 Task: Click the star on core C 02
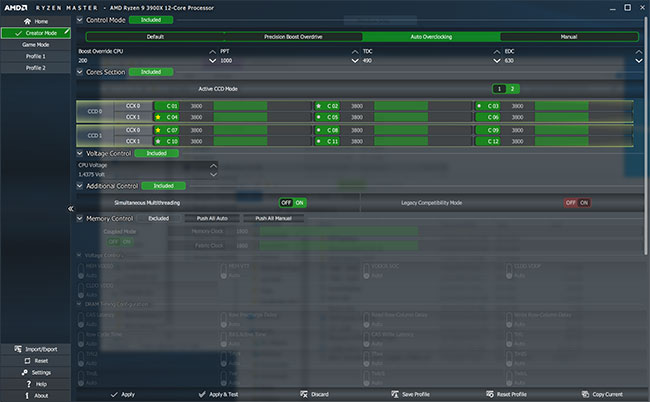tap(318, 106)
